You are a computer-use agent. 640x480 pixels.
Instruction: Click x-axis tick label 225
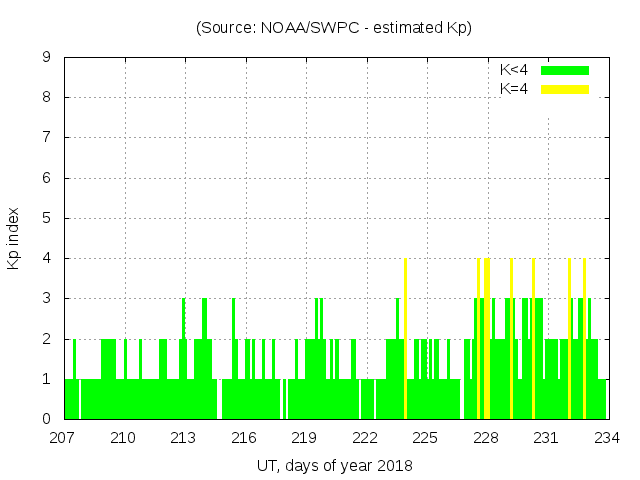tap(425, 438)
